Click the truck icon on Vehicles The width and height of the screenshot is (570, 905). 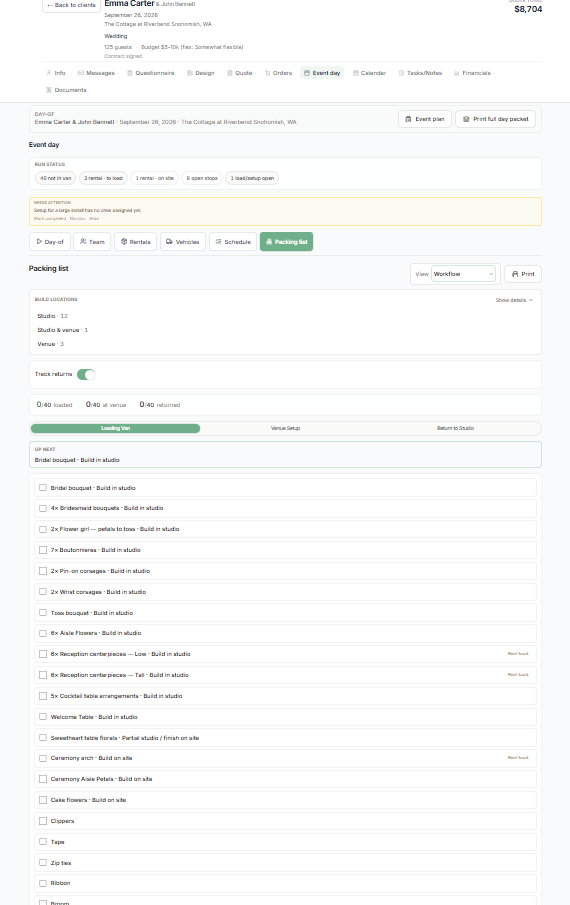point(169,242)
